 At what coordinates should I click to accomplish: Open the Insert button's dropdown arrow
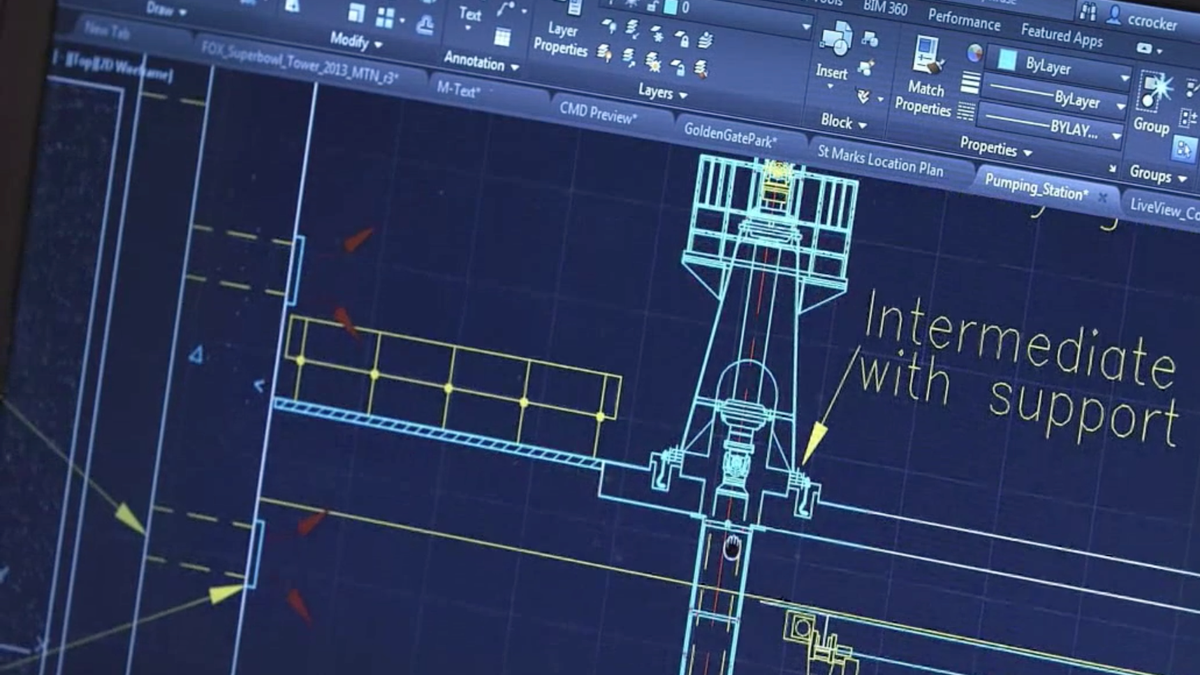pos(829,87)
